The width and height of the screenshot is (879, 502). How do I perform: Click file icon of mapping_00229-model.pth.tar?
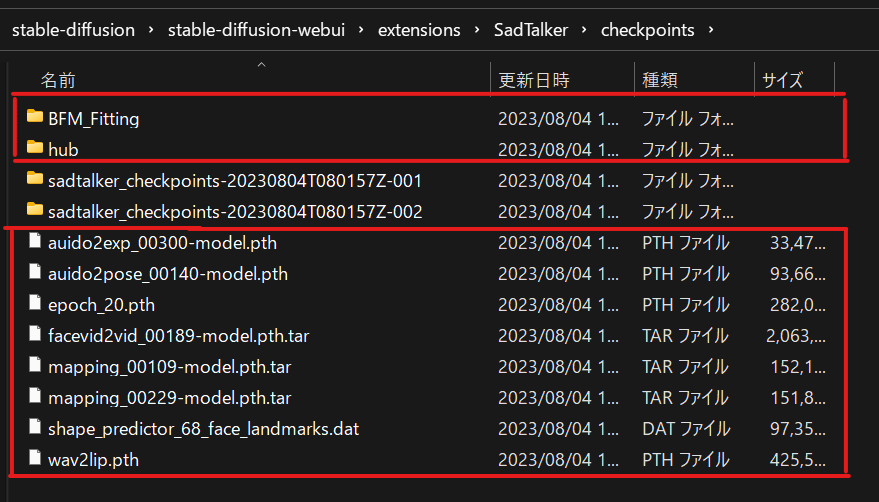(35, 396)
